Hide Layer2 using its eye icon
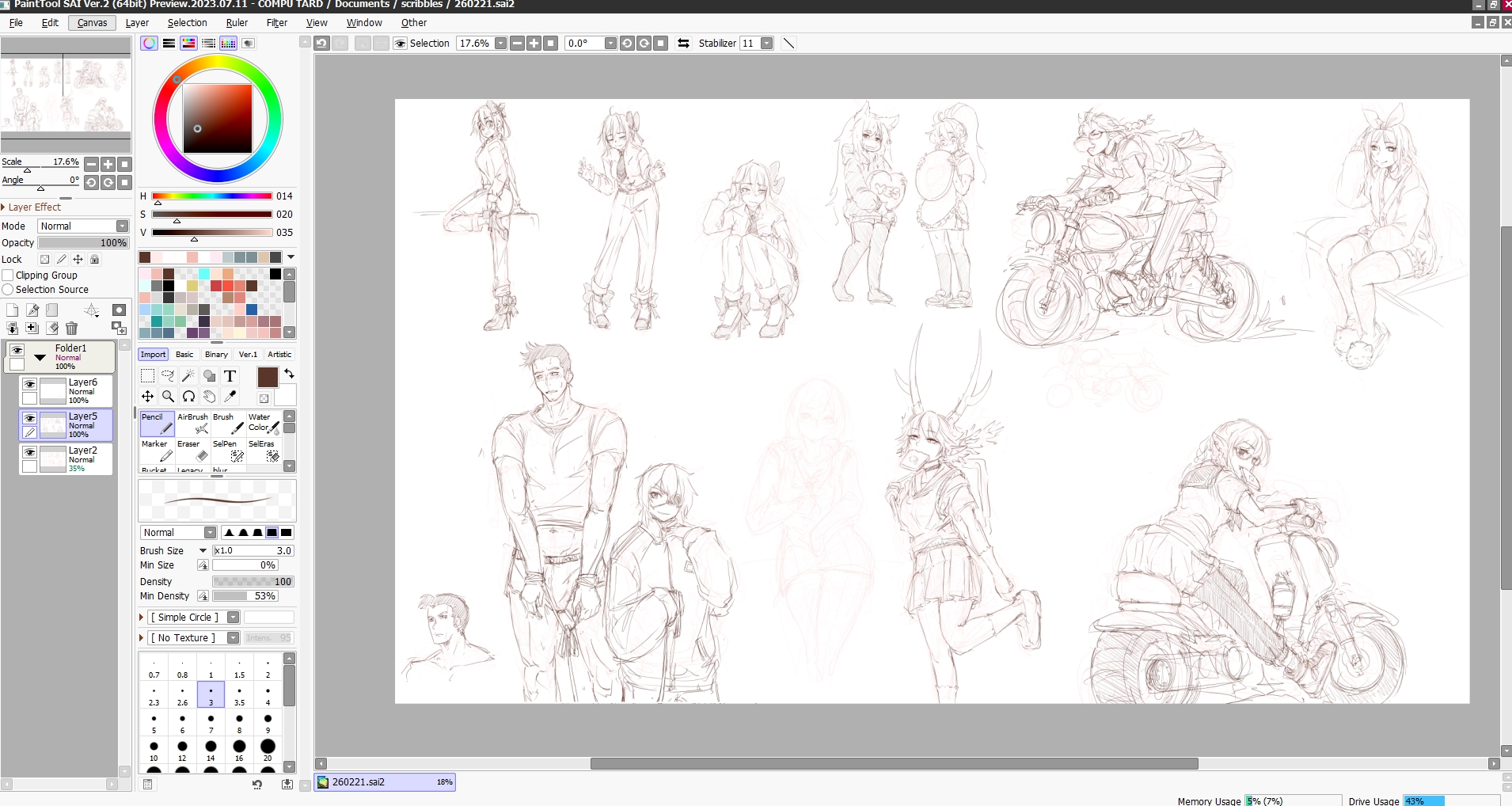This screenshot has width=1512, height=806. coord(29,452)
